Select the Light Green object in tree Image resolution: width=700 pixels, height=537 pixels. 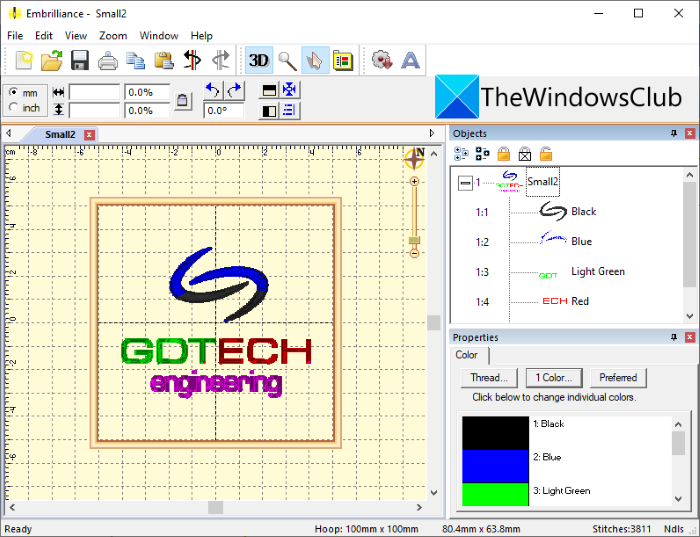(x=597, y=271)
